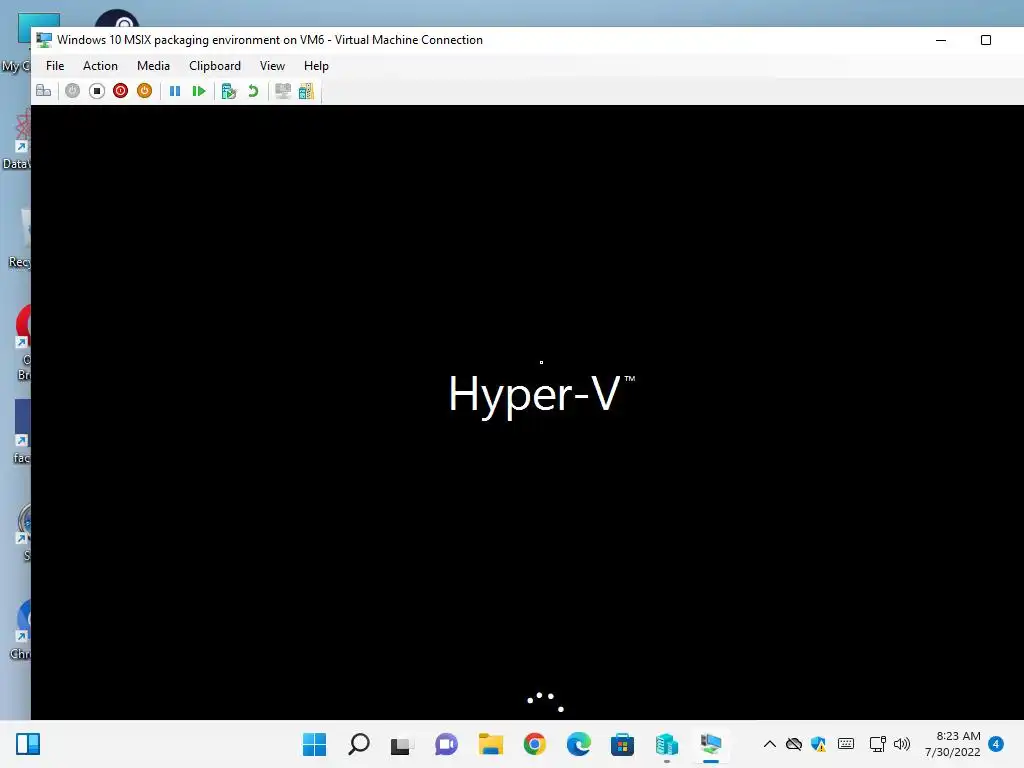Click the OneDrive cloud tray icon
1024x768 pixels.
[794, 744]
